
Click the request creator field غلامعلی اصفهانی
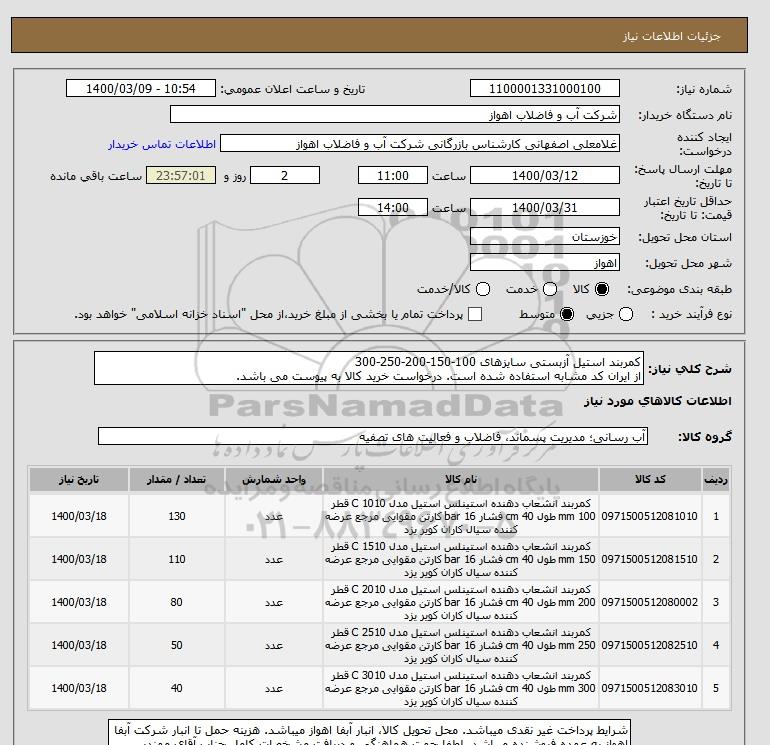click(420, 144)
